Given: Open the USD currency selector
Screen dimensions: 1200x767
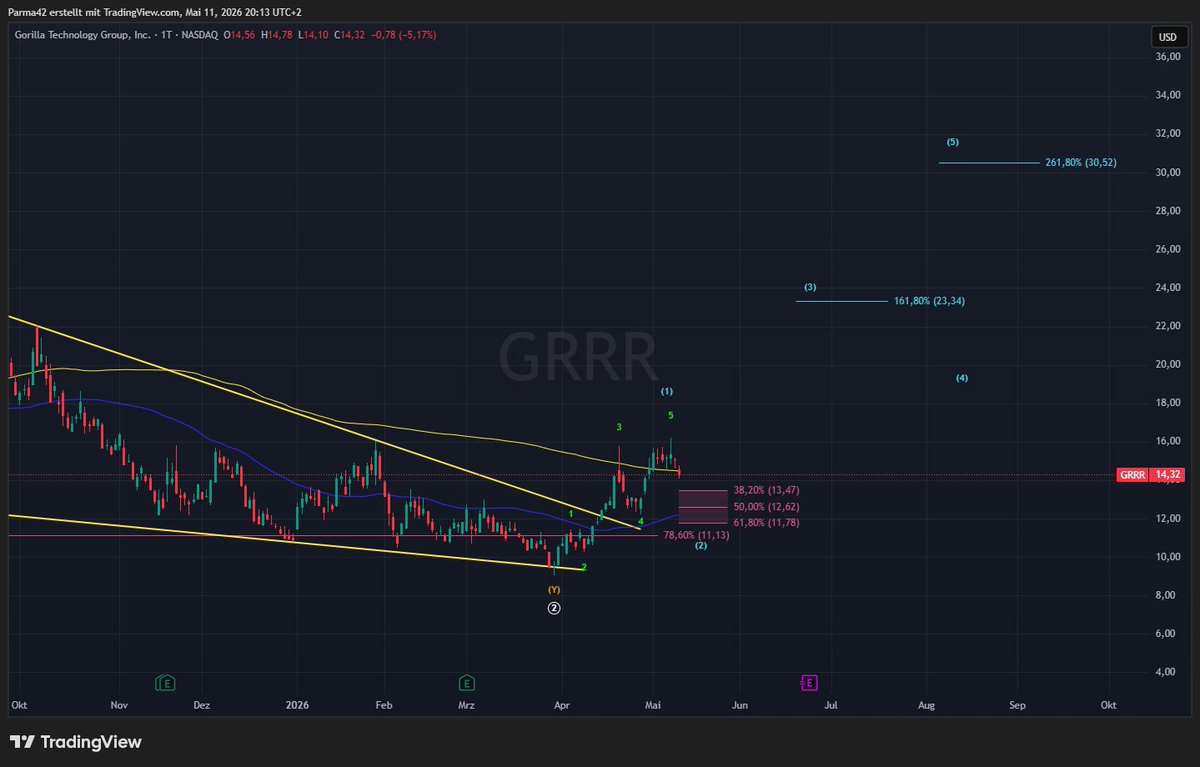Looking at the screenshot, I should pos(1167,37).
